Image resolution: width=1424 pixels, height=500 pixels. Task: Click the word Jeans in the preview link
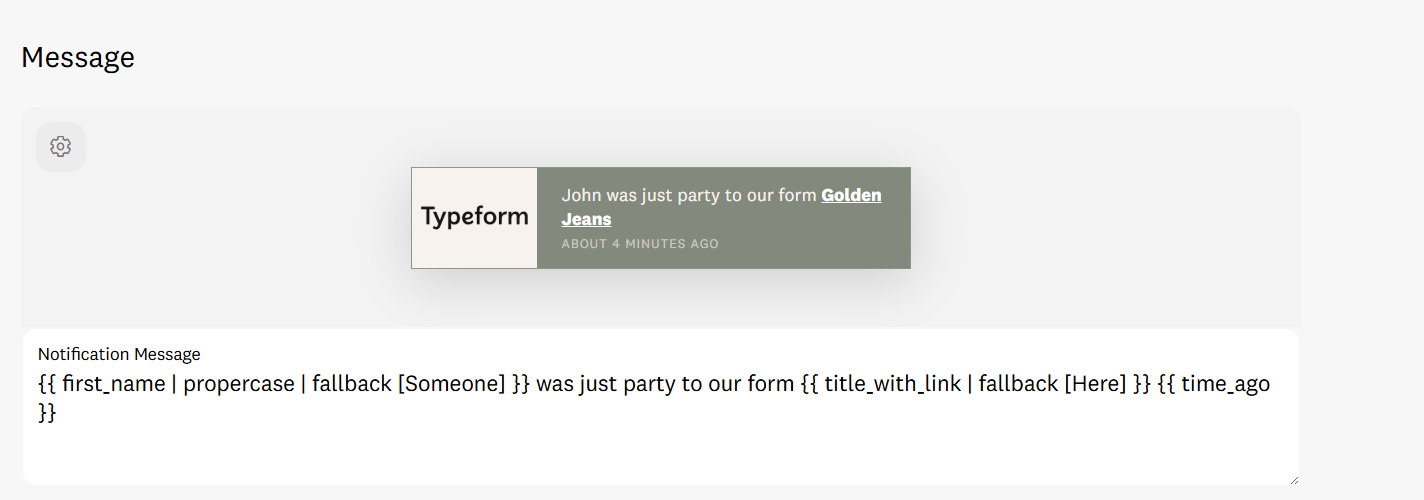click(x=586, y=219)
